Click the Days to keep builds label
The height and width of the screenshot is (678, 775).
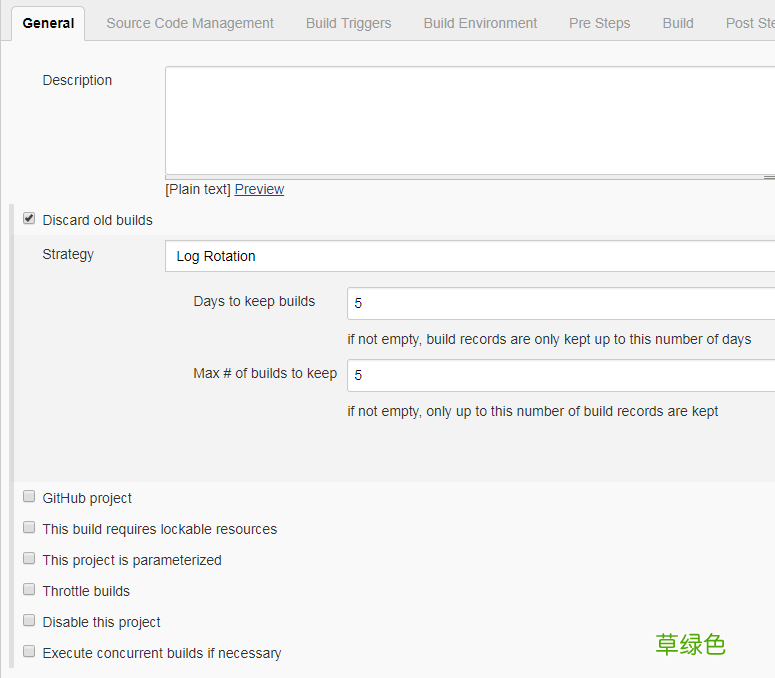tap(254, 301)
